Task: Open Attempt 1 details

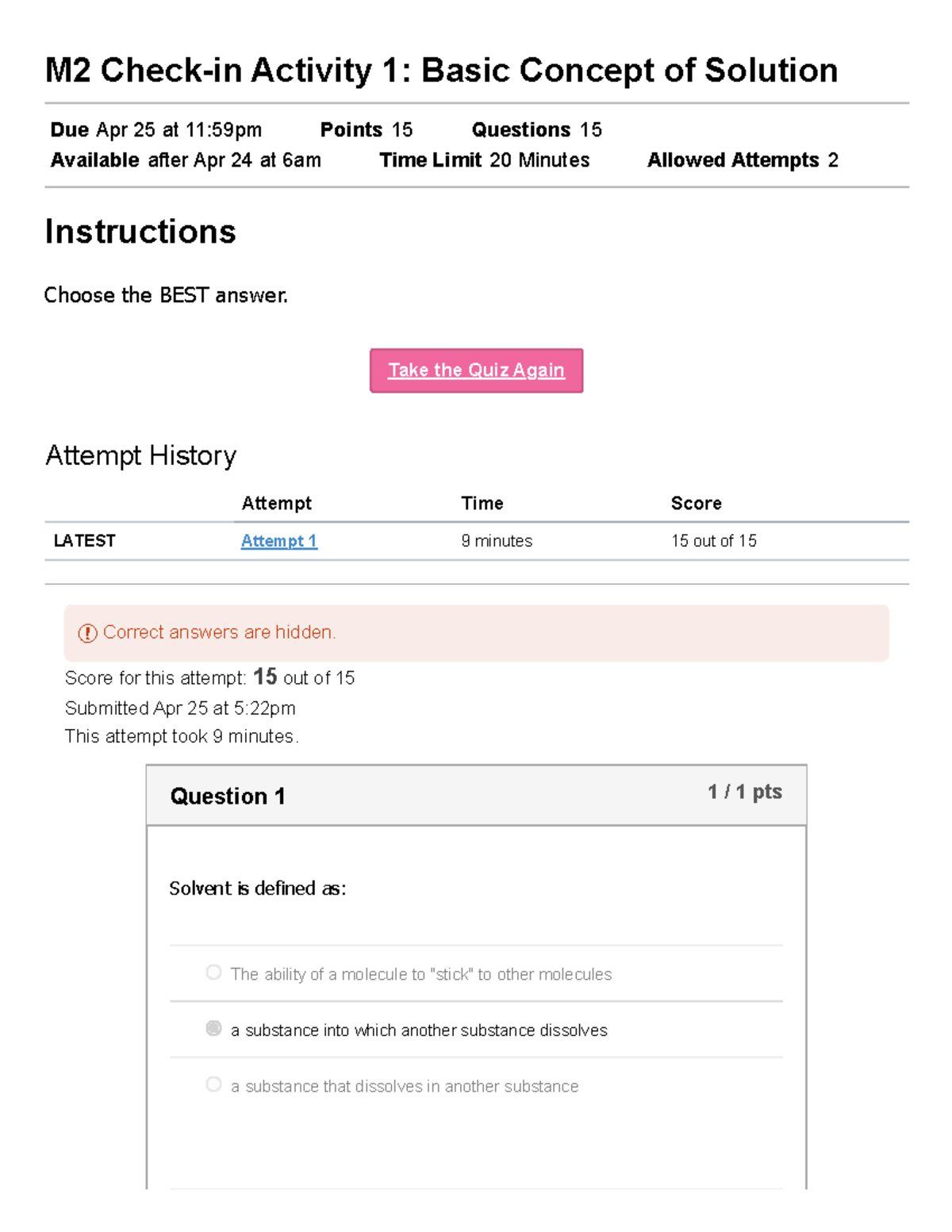Action: pyautogui.click(x=278, y=540)
